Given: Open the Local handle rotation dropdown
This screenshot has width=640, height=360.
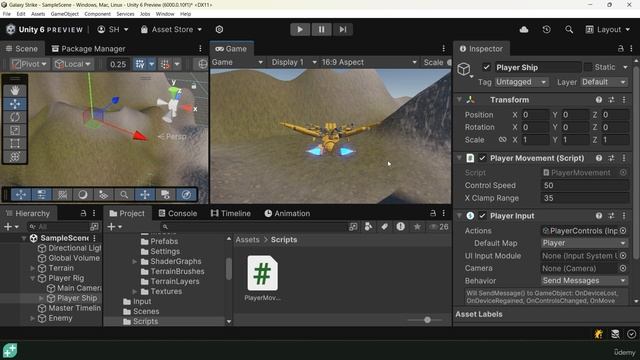Looking at the screenshot, I should point(72,64).
